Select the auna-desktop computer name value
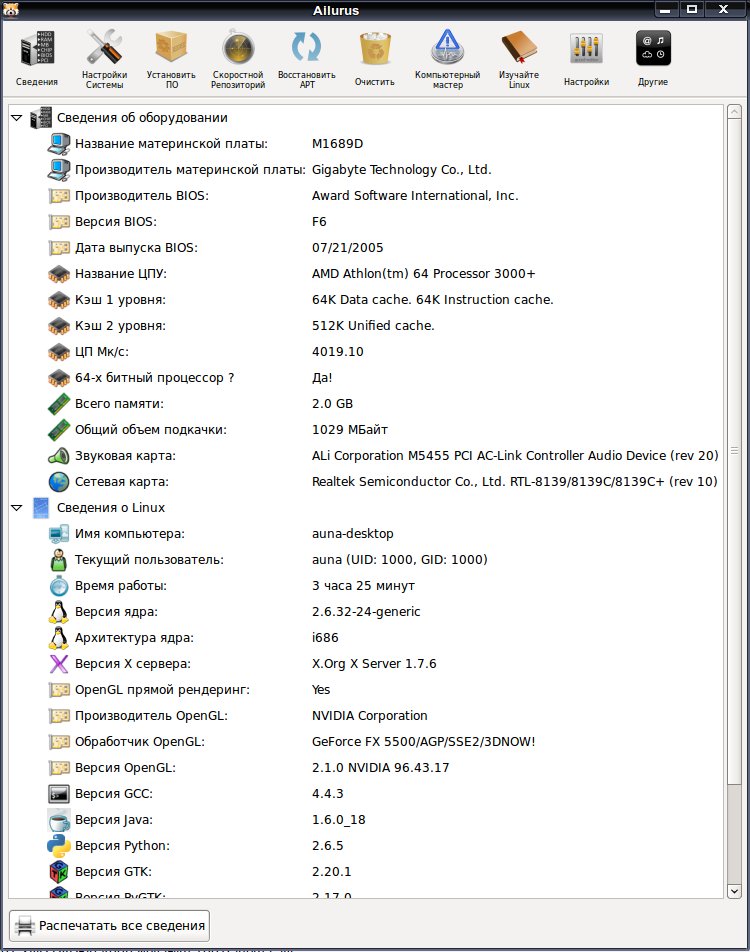Image resolution: width=750 pixels, height=952 pixels. click(352, 534)
